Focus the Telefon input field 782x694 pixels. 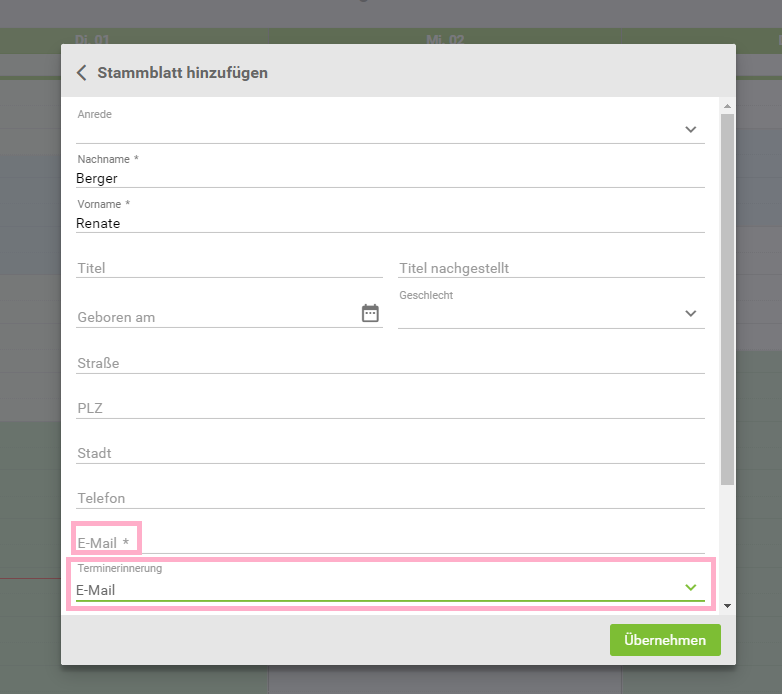[390, 498]
